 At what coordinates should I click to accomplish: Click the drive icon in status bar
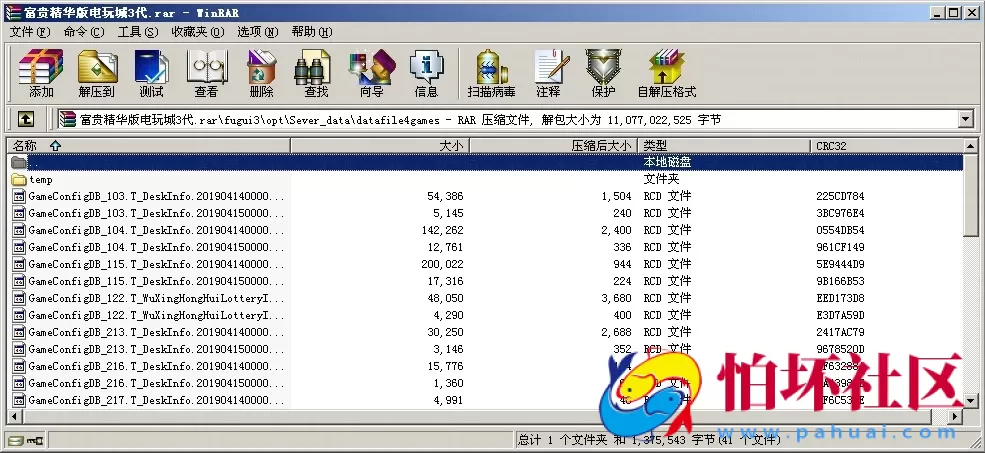pos(15,440)
